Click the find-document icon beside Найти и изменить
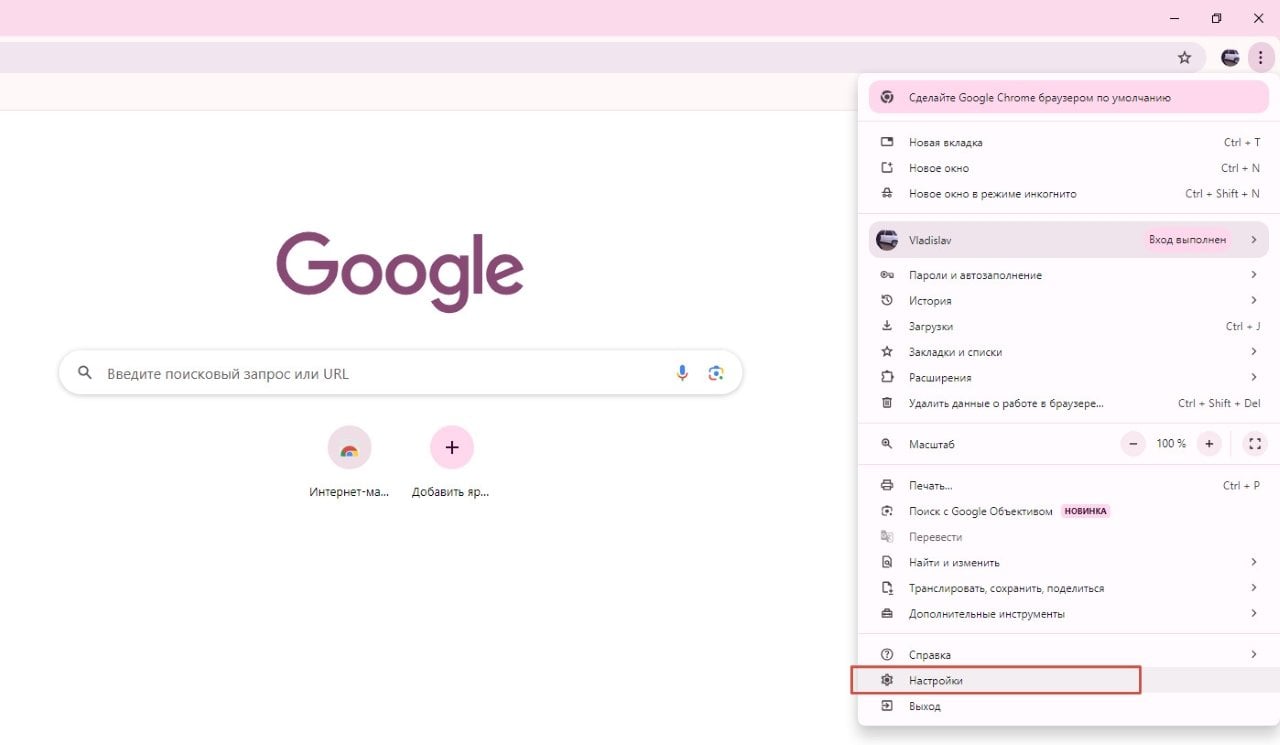Image resolution: width=1280 pixels, height=745 pixels. click(x=886, y=562)
